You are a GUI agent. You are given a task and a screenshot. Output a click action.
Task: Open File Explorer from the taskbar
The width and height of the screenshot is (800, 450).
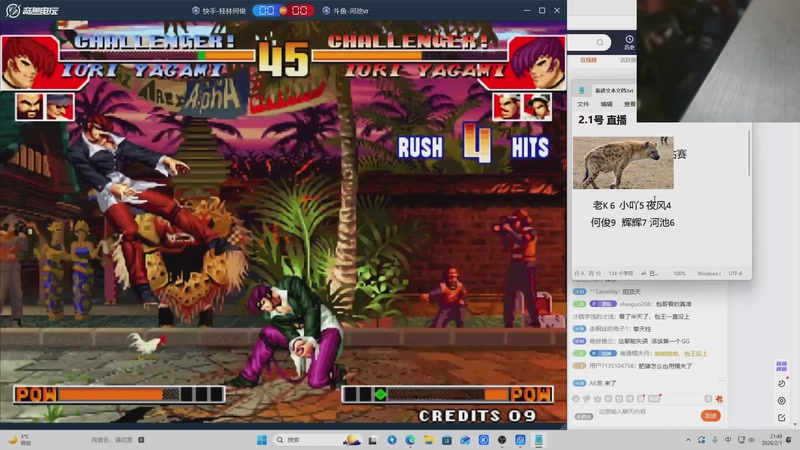pos(429,440)
